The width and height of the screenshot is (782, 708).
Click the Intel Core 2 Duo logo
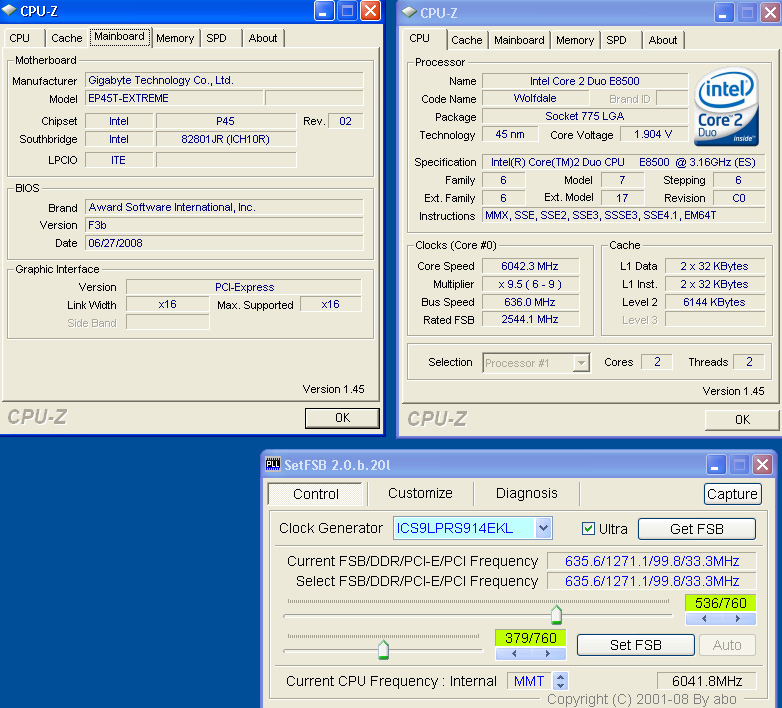[726, 107]
